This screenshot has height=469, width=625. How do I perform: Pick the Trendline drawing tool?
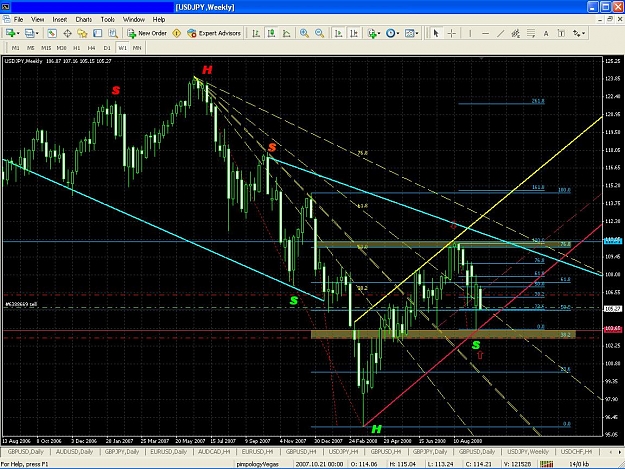[500, 33]
